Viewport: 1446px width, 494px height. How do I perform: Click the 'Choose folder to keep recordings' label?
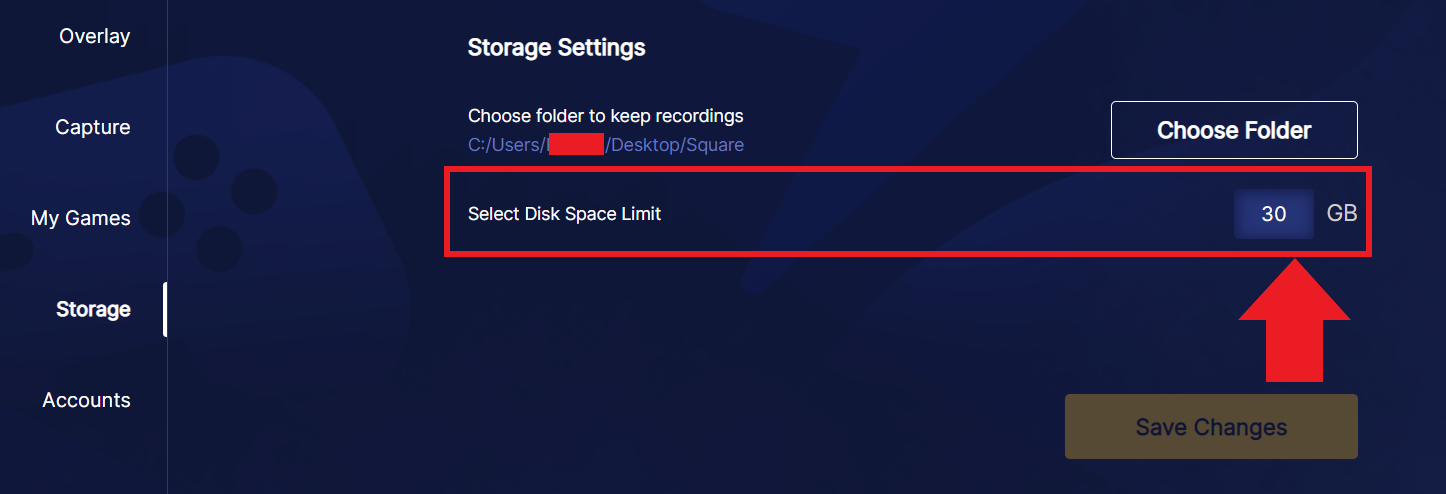click(x=606, y=116)
